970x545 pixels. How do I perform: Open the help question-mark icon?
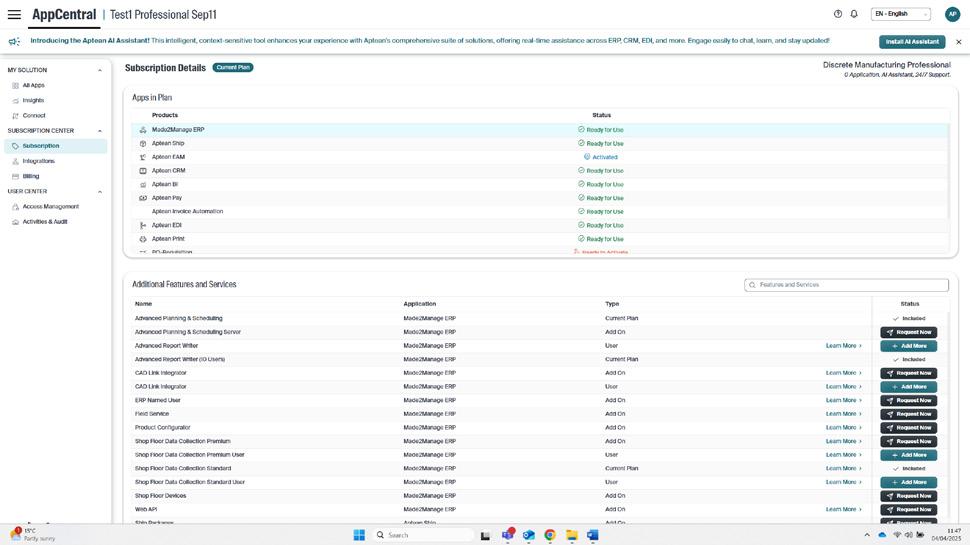[x=838, y=14]
